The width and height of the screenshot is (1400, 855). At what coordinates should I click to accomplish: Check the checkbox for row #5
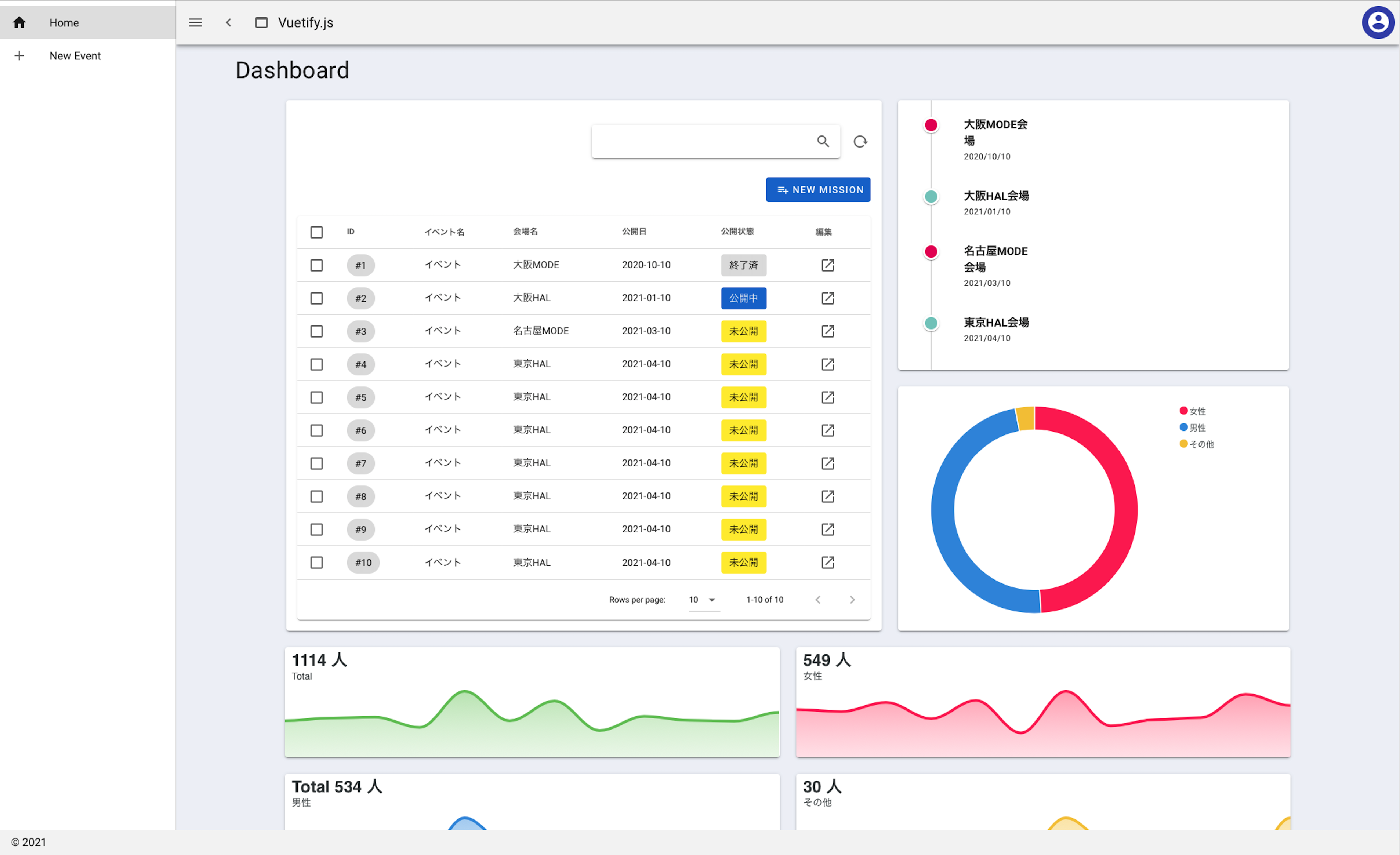[x=316, y=397]
